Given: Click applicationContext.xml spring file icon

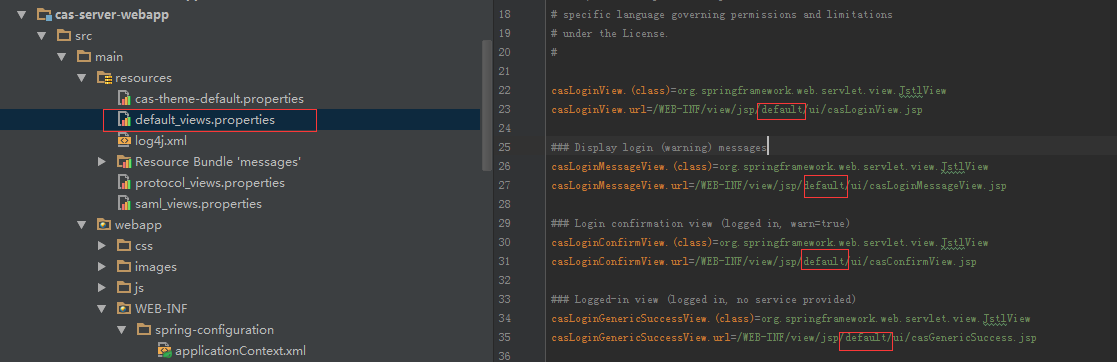Looking at the screenshot, I should pos(165,351).
